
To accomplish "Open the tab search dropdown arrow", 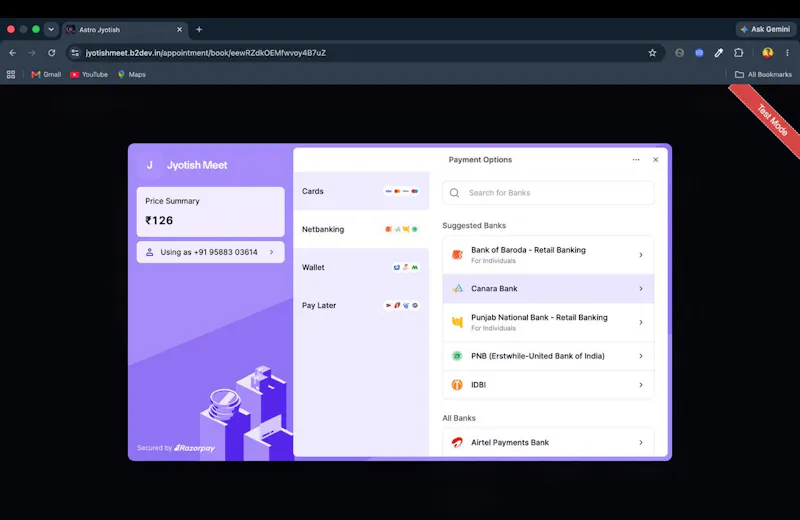I will pos(51,29).
